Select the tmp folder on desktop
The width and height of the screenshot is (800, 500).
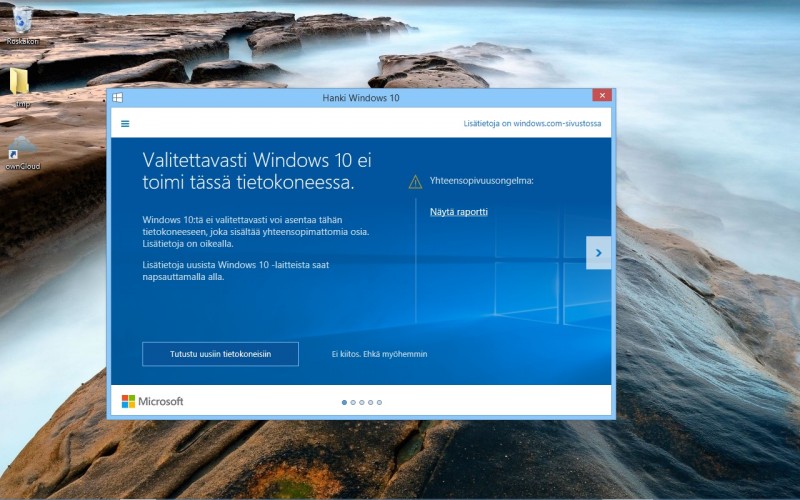click(21, 84)
